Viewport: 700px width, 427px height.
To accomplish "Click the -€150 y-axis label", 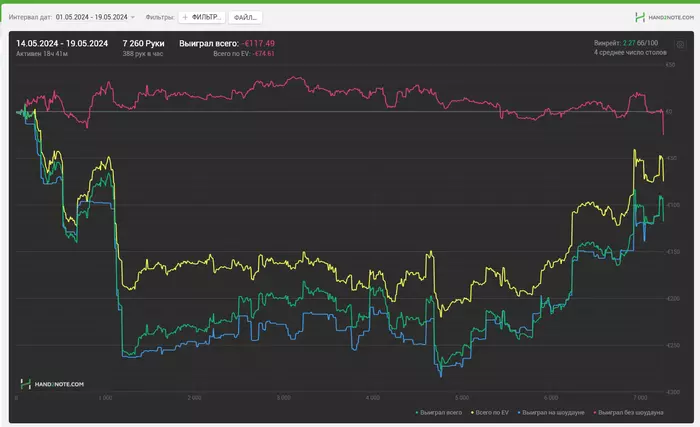I will point(673,252).
